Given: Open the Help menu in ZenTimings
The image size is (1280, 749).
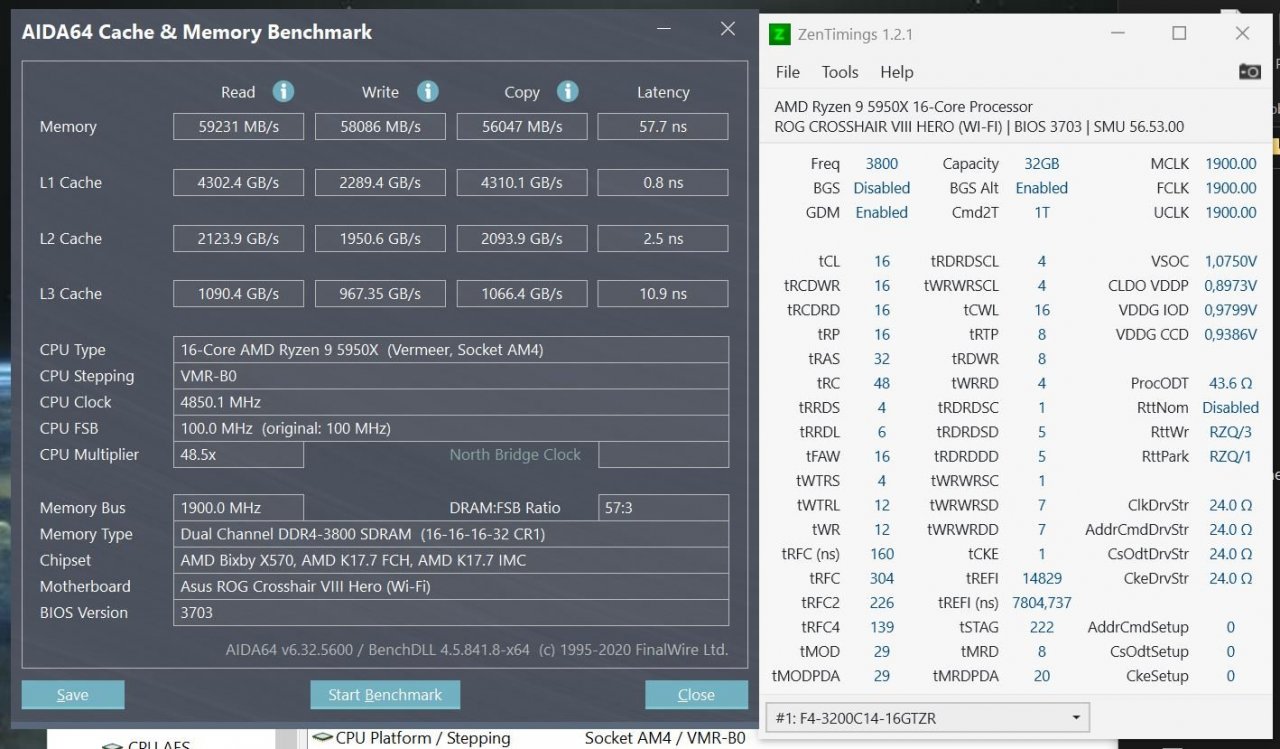Looking at the screenshot, I should click(x=896, y=71).
